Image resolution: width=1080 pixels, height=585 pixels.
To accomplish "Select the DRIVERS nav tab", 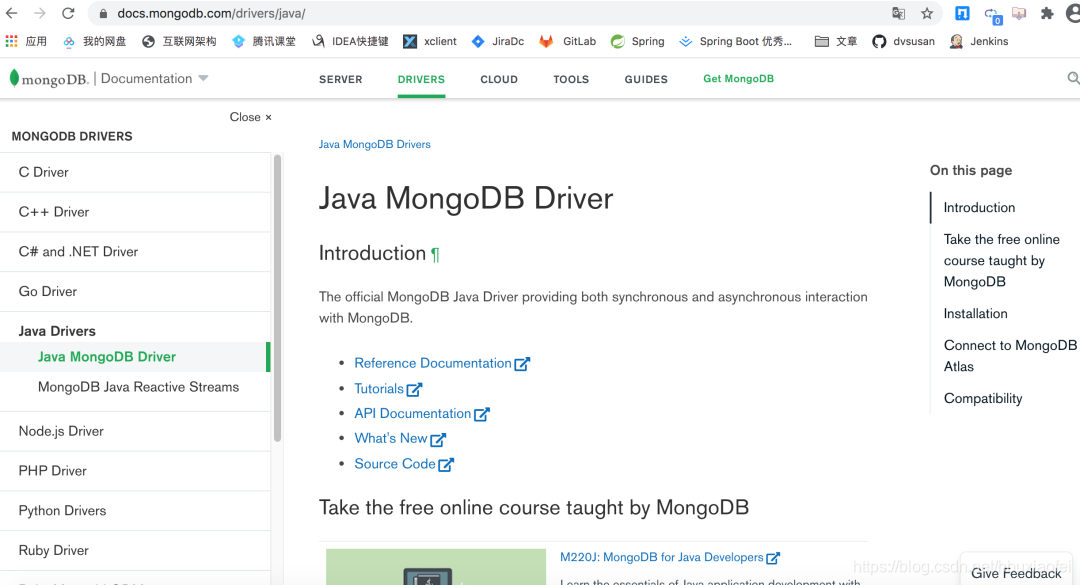I will tap(421, 79).
